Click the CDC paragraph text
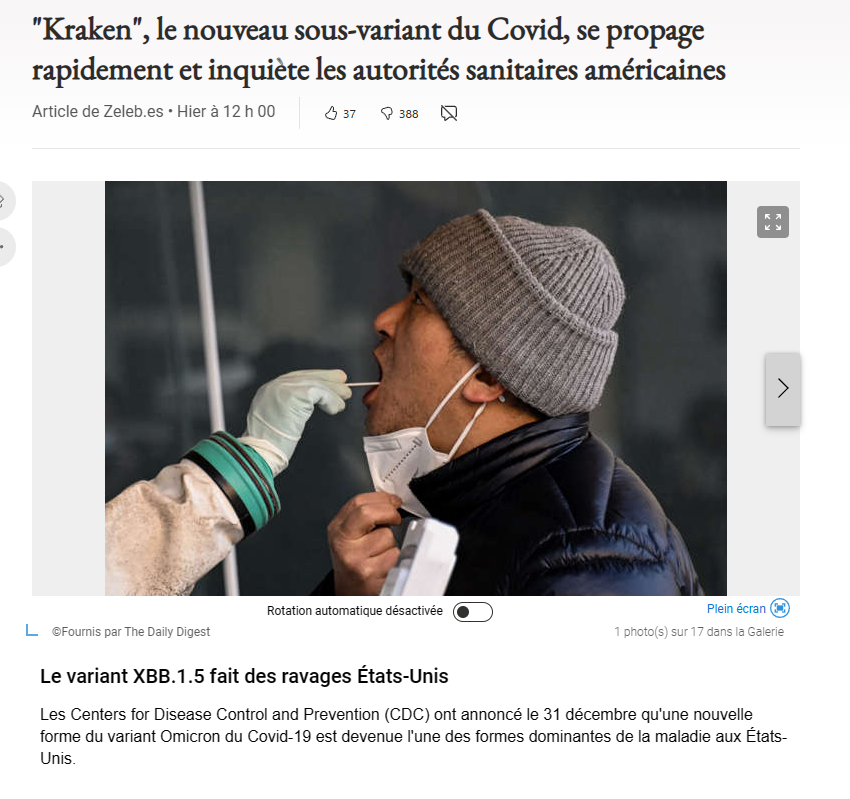850x799 pixels. click(x=413, y=736)
